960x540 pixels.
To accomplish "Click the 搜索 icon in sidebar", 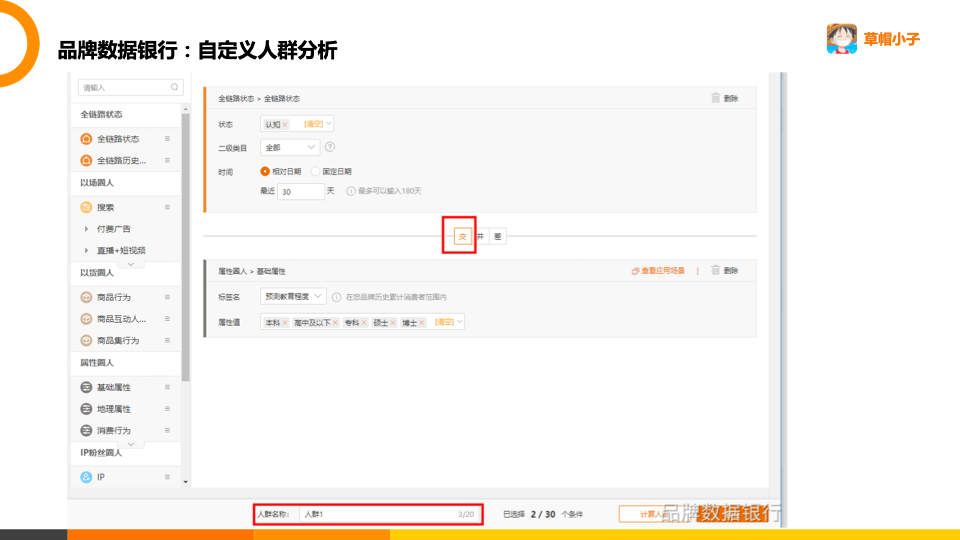I will pos(86,207).
